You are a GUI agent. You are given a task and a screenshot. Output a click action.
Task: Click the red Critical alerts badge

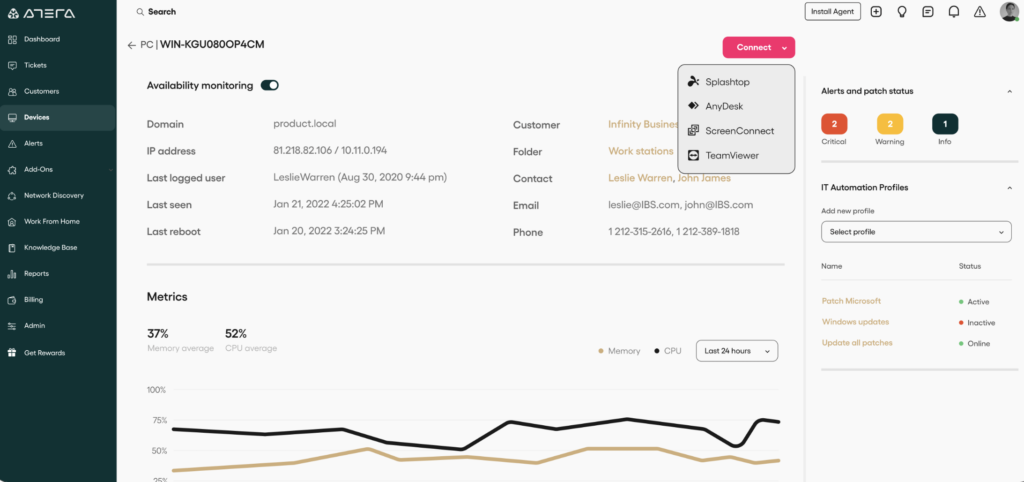coord(834,124)
